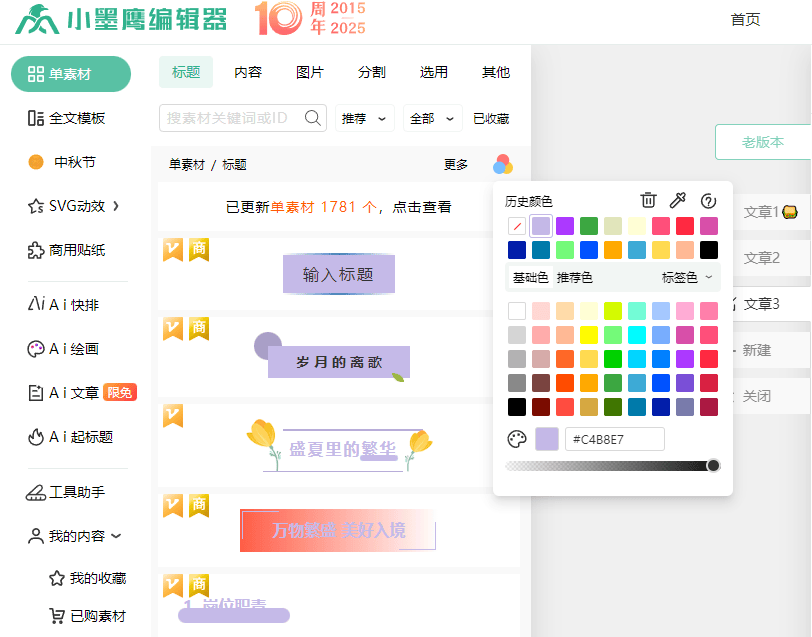Activate the eyedropper color picker
This screenshot has width=812, height=637.
(x=677, y=201)
